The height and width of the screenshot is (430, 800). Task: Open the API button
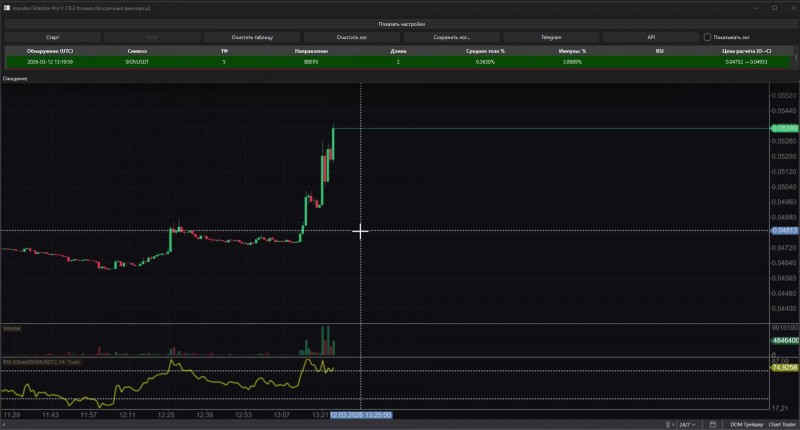click(651, 37)
